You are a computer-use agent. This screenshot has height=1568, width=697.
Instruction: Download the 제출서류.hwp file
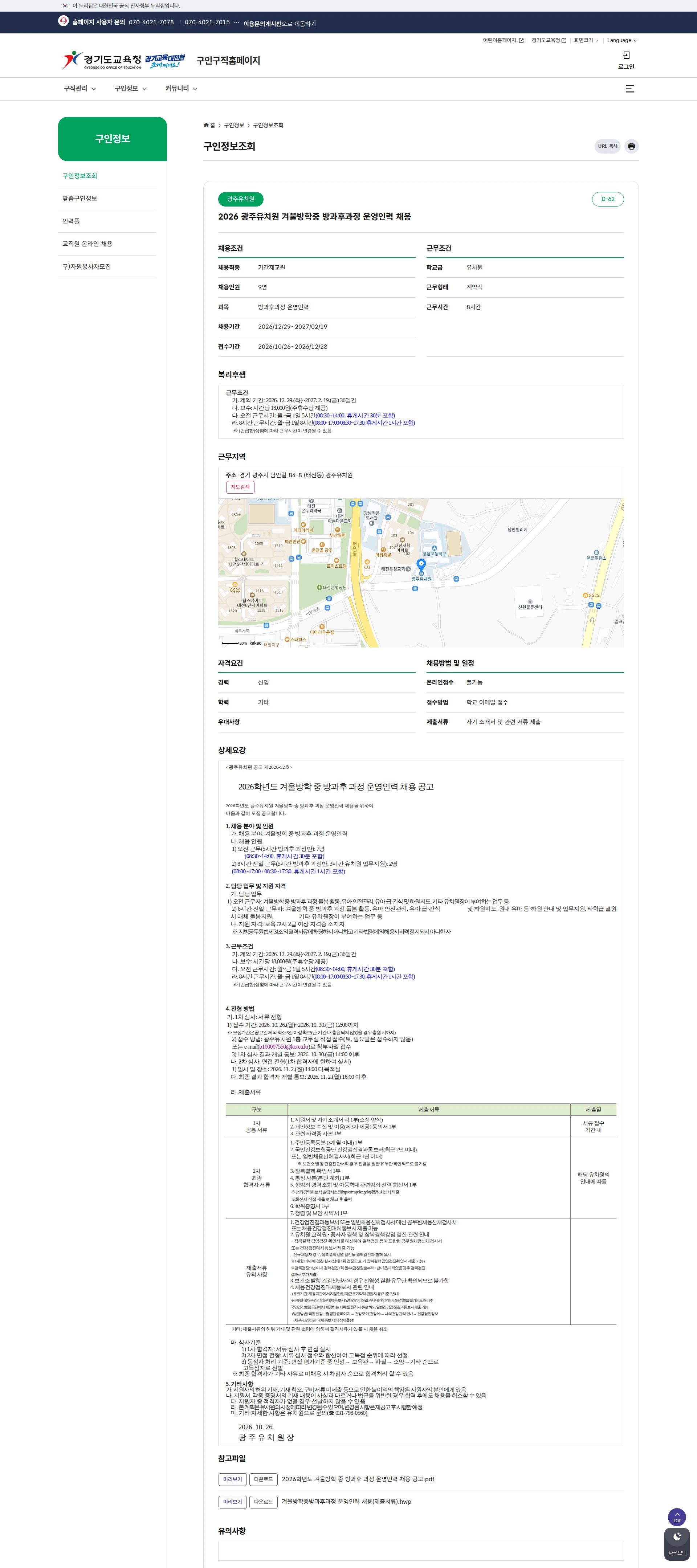pyautogui.click(x=264, y=1502)
